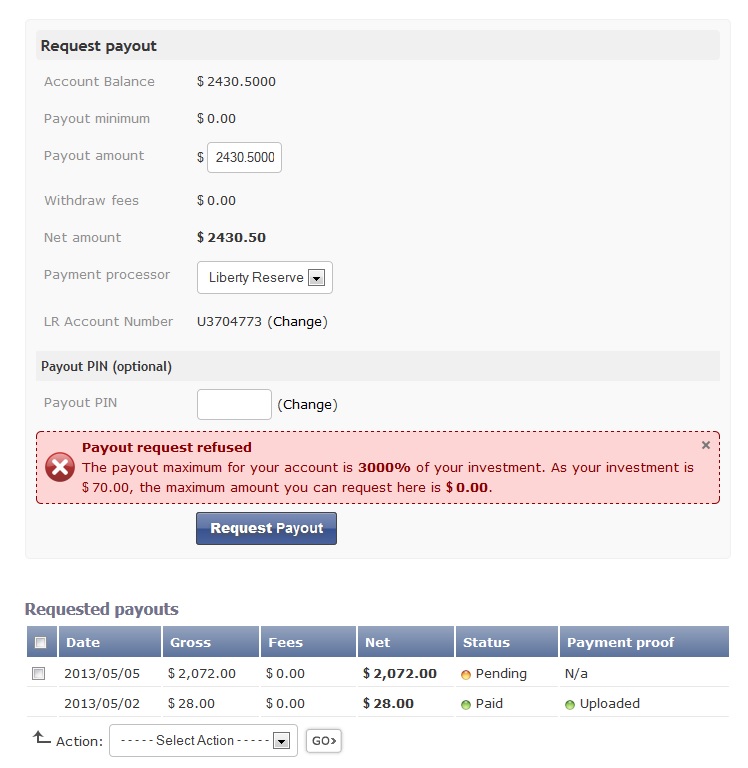Click into the Payout PIN field
The width and height of the screenshot is (748, 768).
[x=234, y=404]
